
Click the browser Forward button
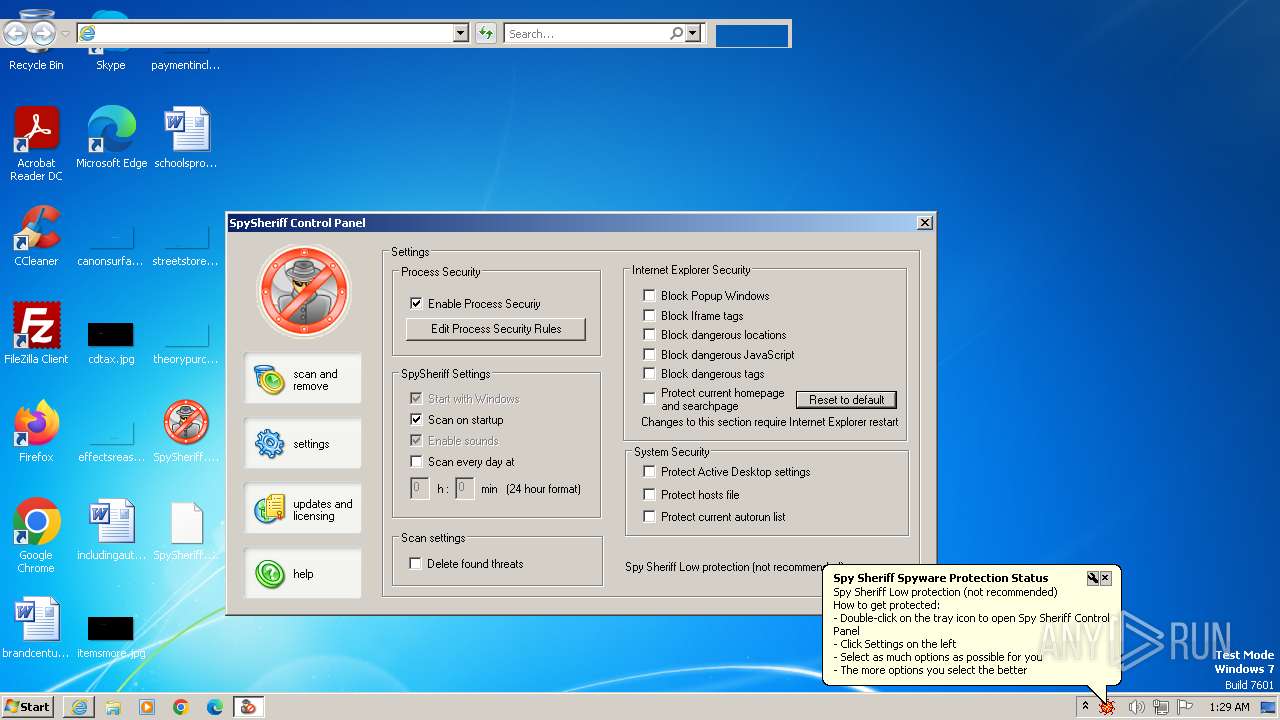(42, 34)
